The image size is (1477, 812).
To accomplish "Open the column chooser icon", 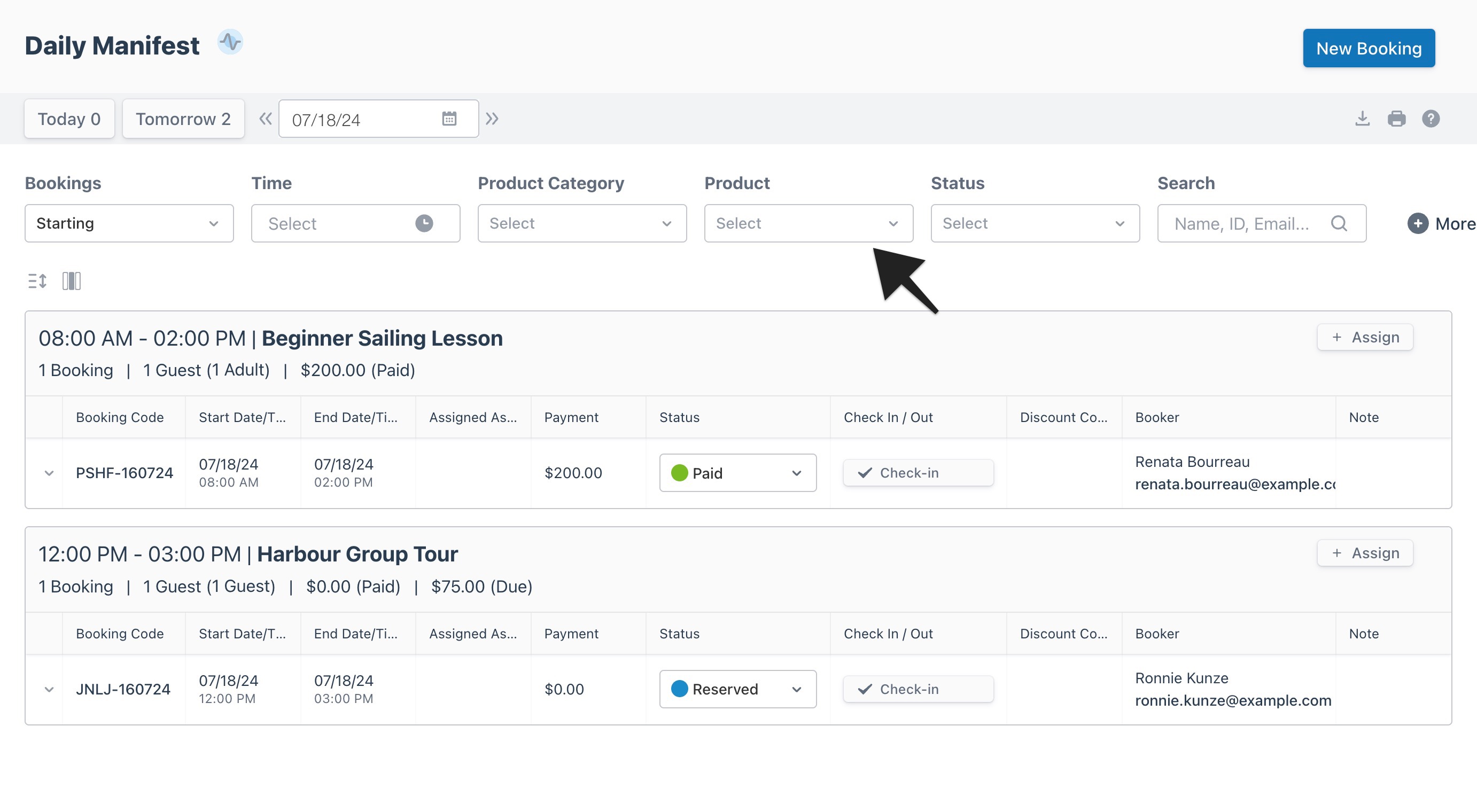I will (x=72, y=281).
